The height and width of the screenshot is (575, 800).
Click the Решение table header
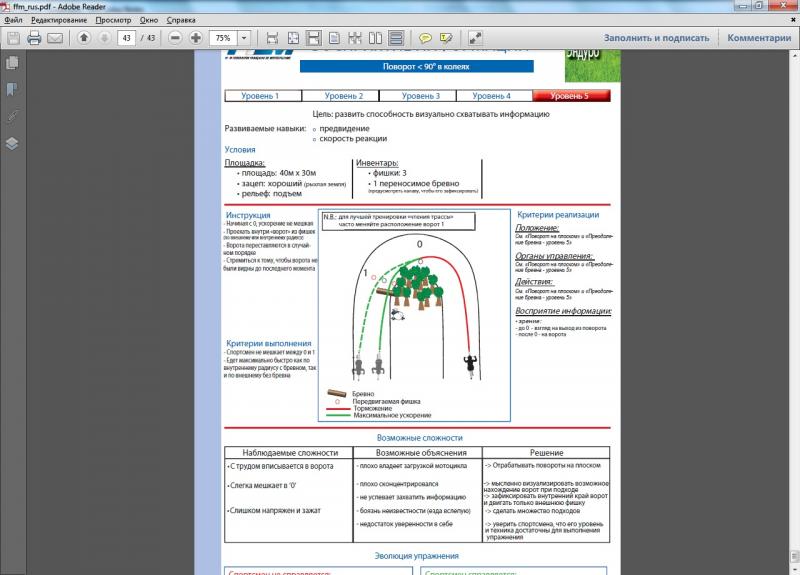pos(546,453)
